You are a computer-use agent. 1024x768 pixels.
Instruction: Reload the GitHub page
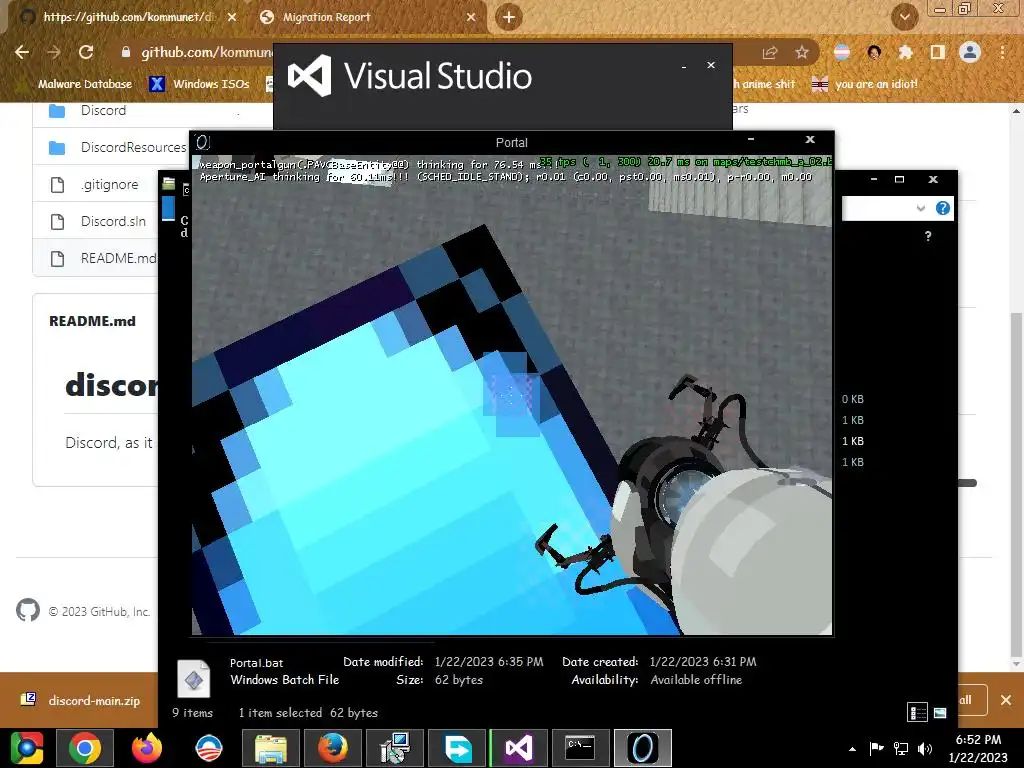(x=86, y=52)
